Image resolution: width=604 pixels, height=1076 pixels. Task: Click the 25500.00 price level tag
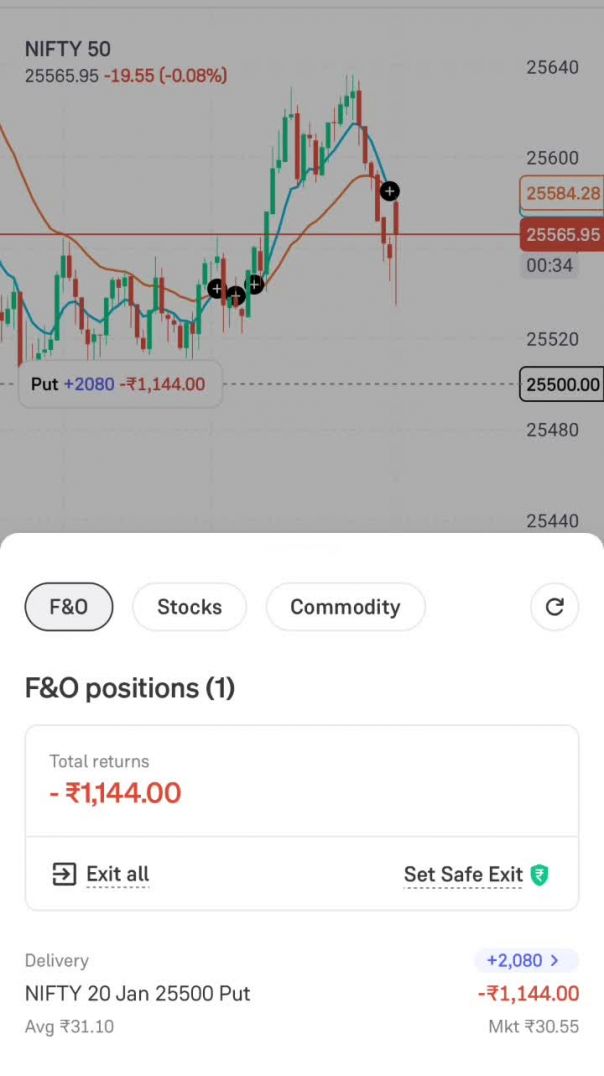click(x=562, y=385)
